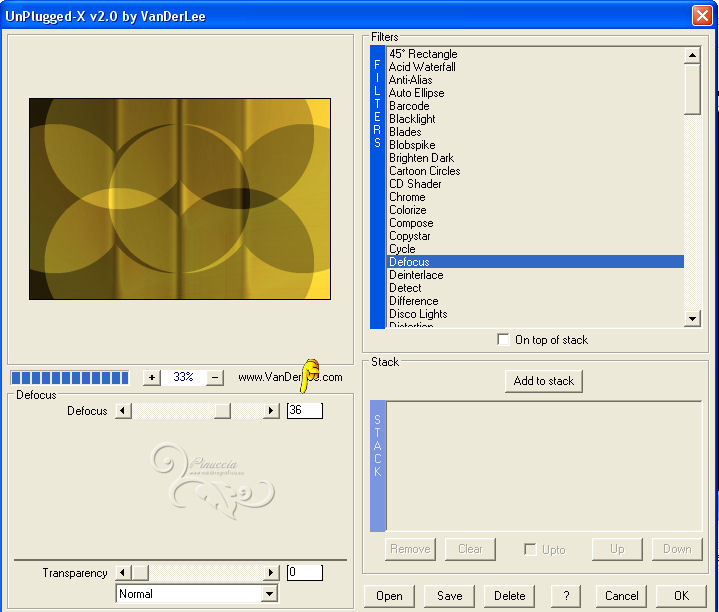Click the zoom out minus button

coord(215,378)
